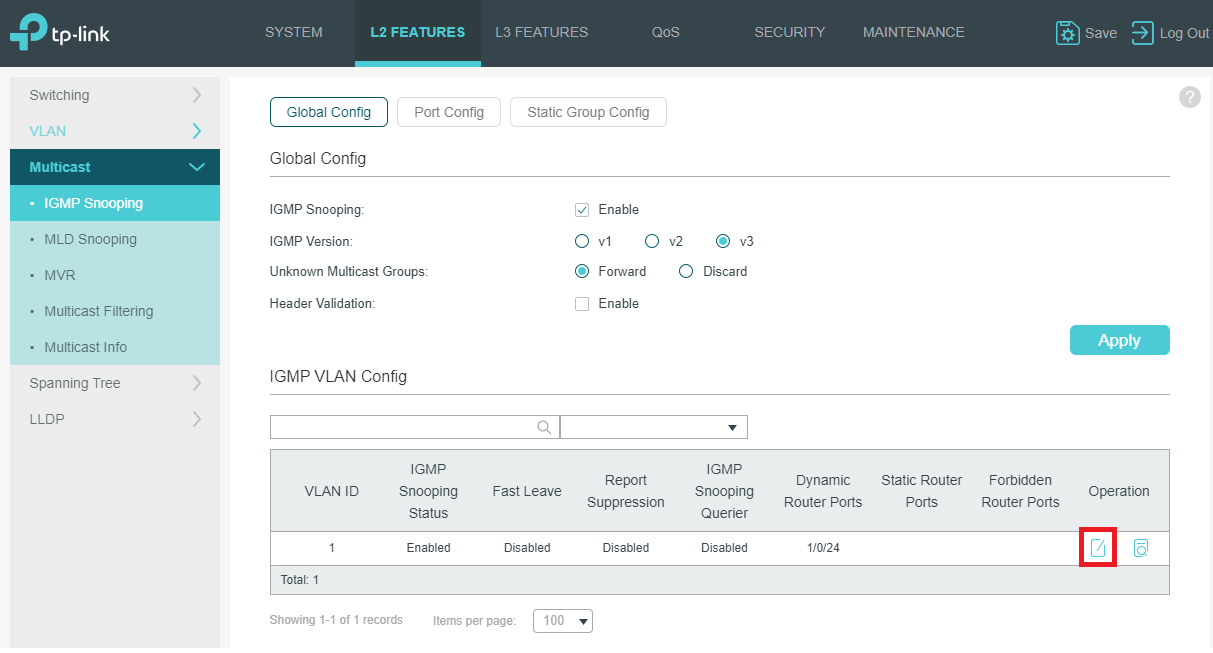Switch to the Global Config tab

pyautogui.click(x=328, y=112)
